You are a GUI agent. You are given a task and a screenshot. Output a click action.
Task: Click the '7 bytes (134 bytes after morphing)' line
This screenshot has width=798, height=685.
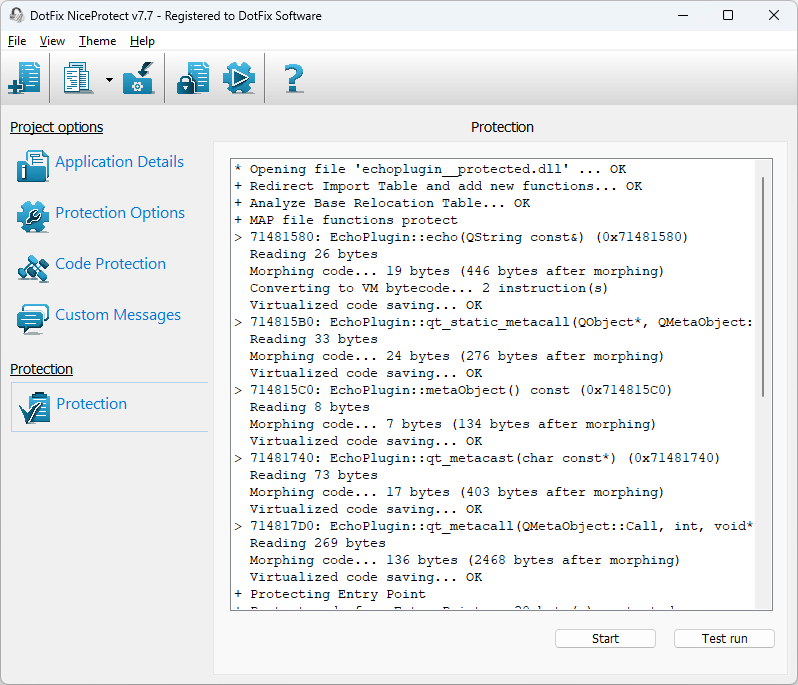tap(452, 424)
